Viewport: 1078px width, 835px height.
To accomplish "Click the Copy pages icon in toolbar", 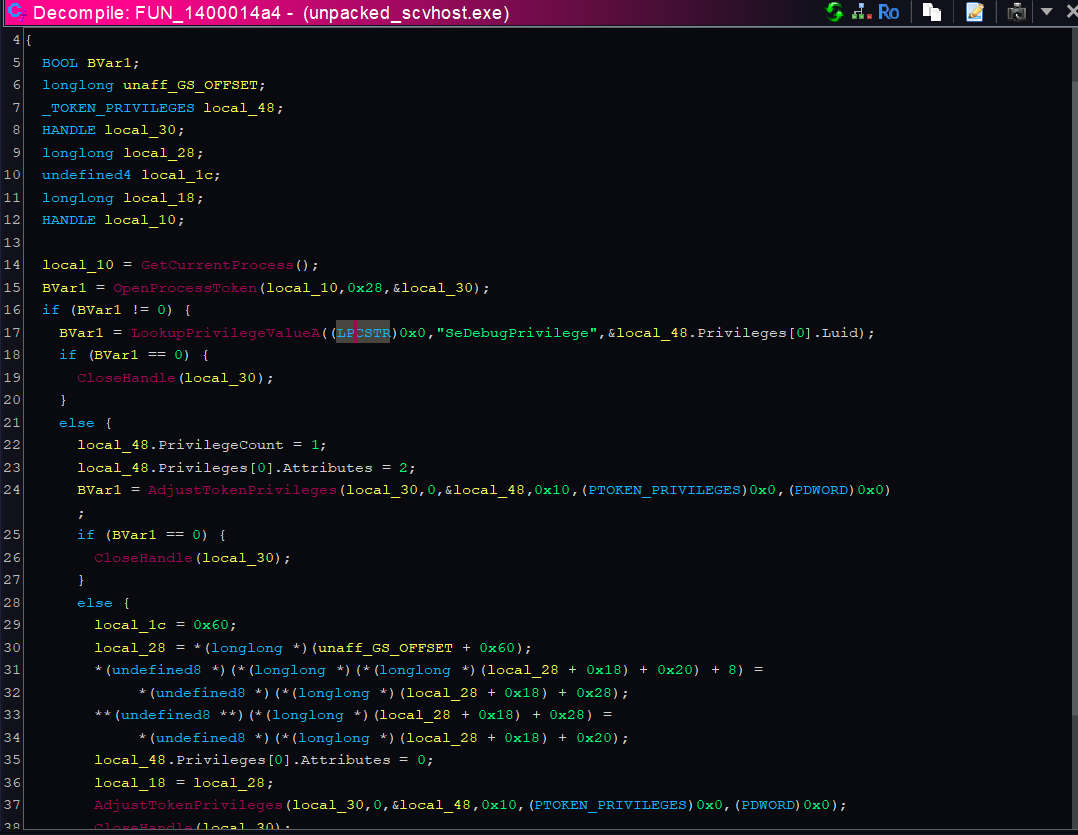I will coord(932,12).
